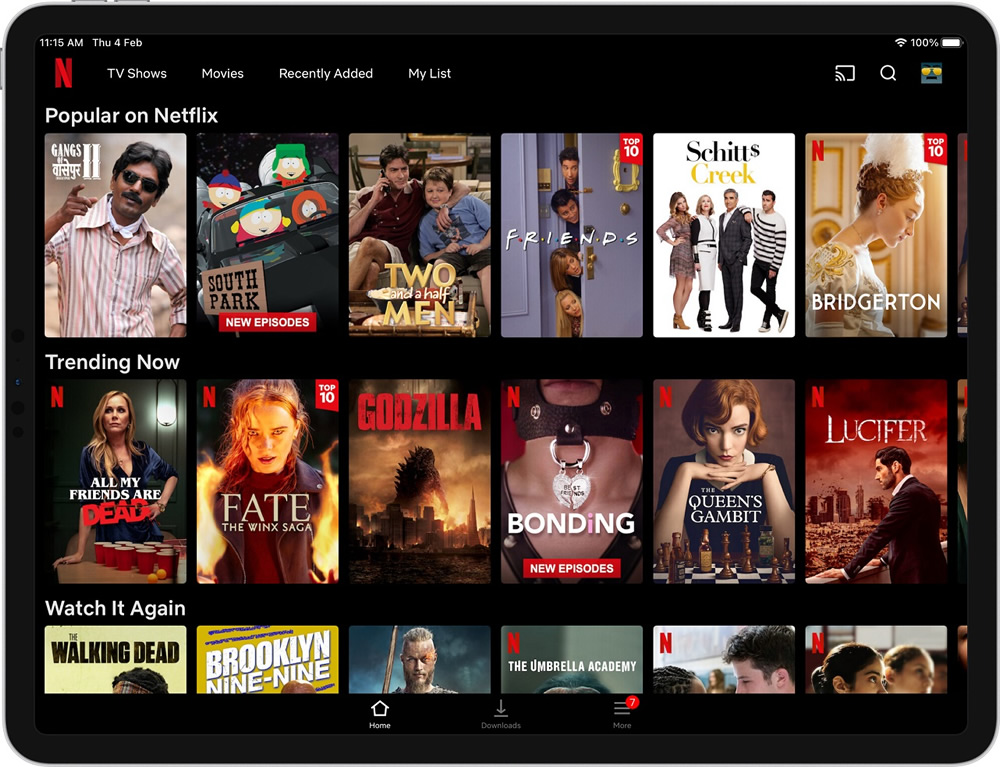Open Bridgerton poster

(x=876, y=235)
